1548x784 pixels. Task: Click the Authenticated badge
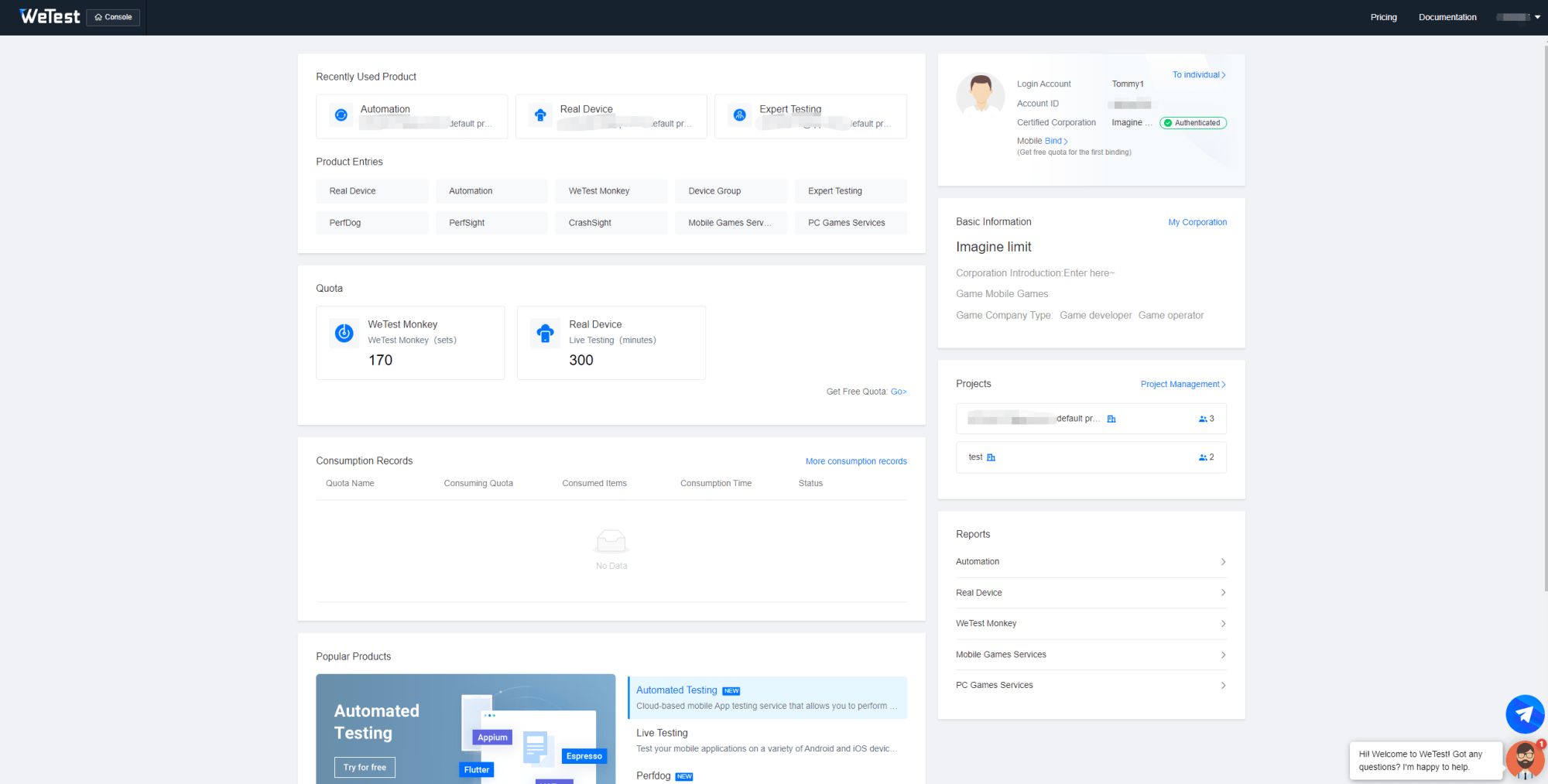pos(1193,123)
